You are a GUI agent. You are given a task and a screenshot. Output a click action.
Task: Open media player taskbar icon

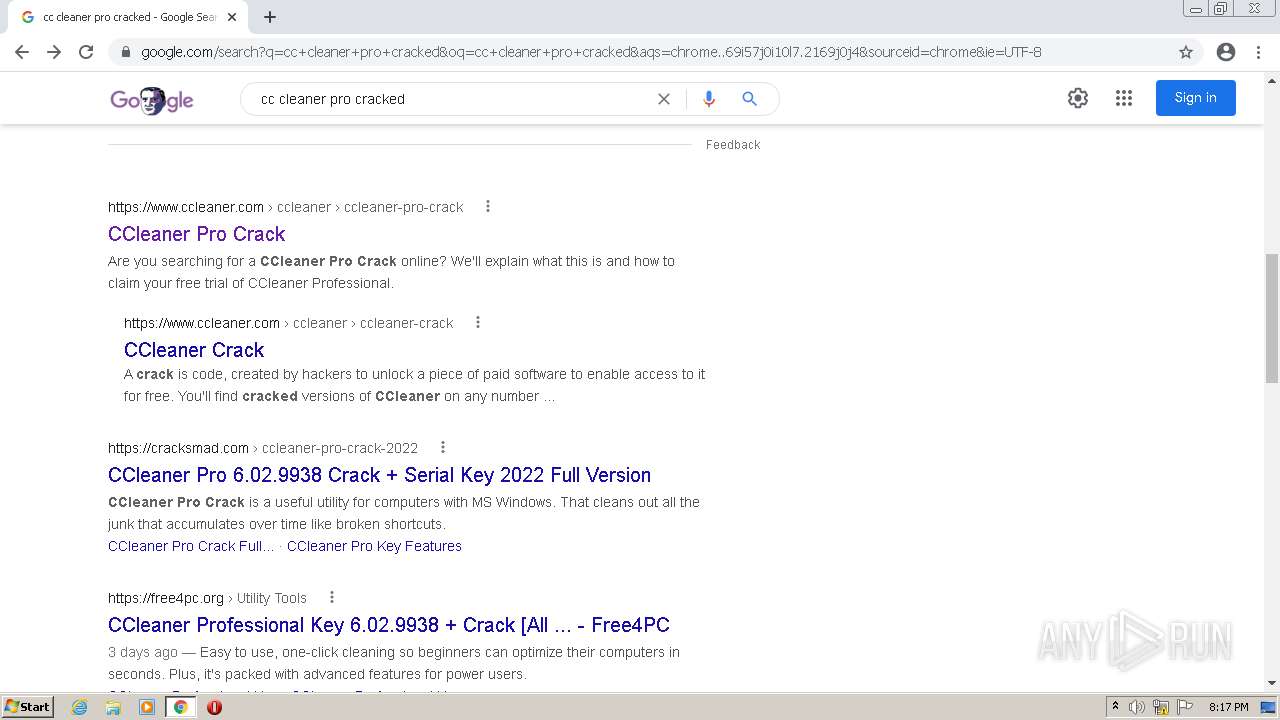[147, 707]
